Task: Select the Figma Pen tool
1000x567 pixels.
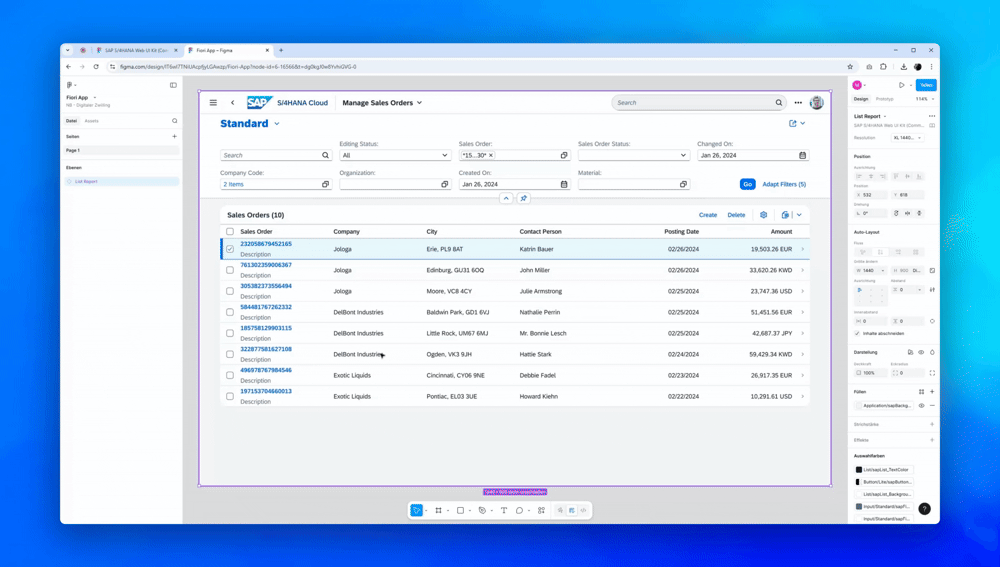Action: [x=482, y=510]
